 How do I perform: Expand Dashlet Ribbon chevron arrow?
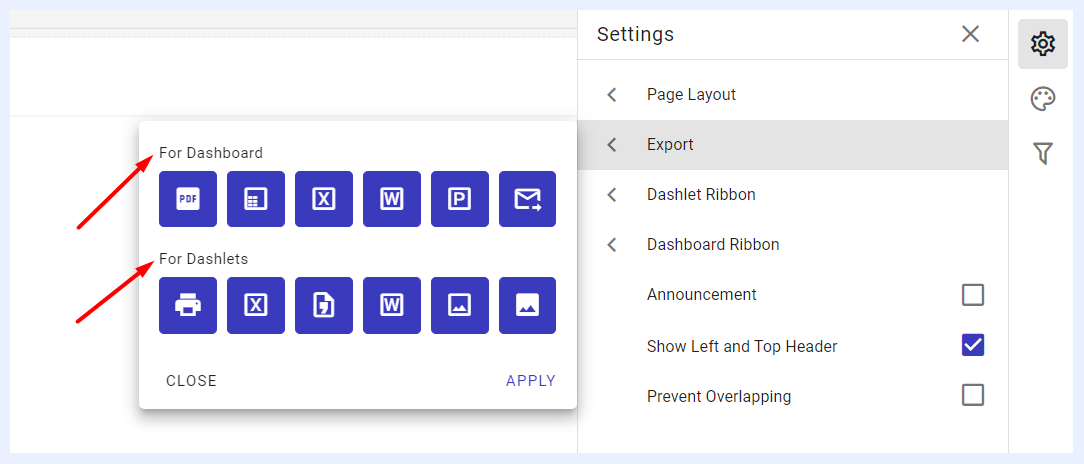pos(612,195)
